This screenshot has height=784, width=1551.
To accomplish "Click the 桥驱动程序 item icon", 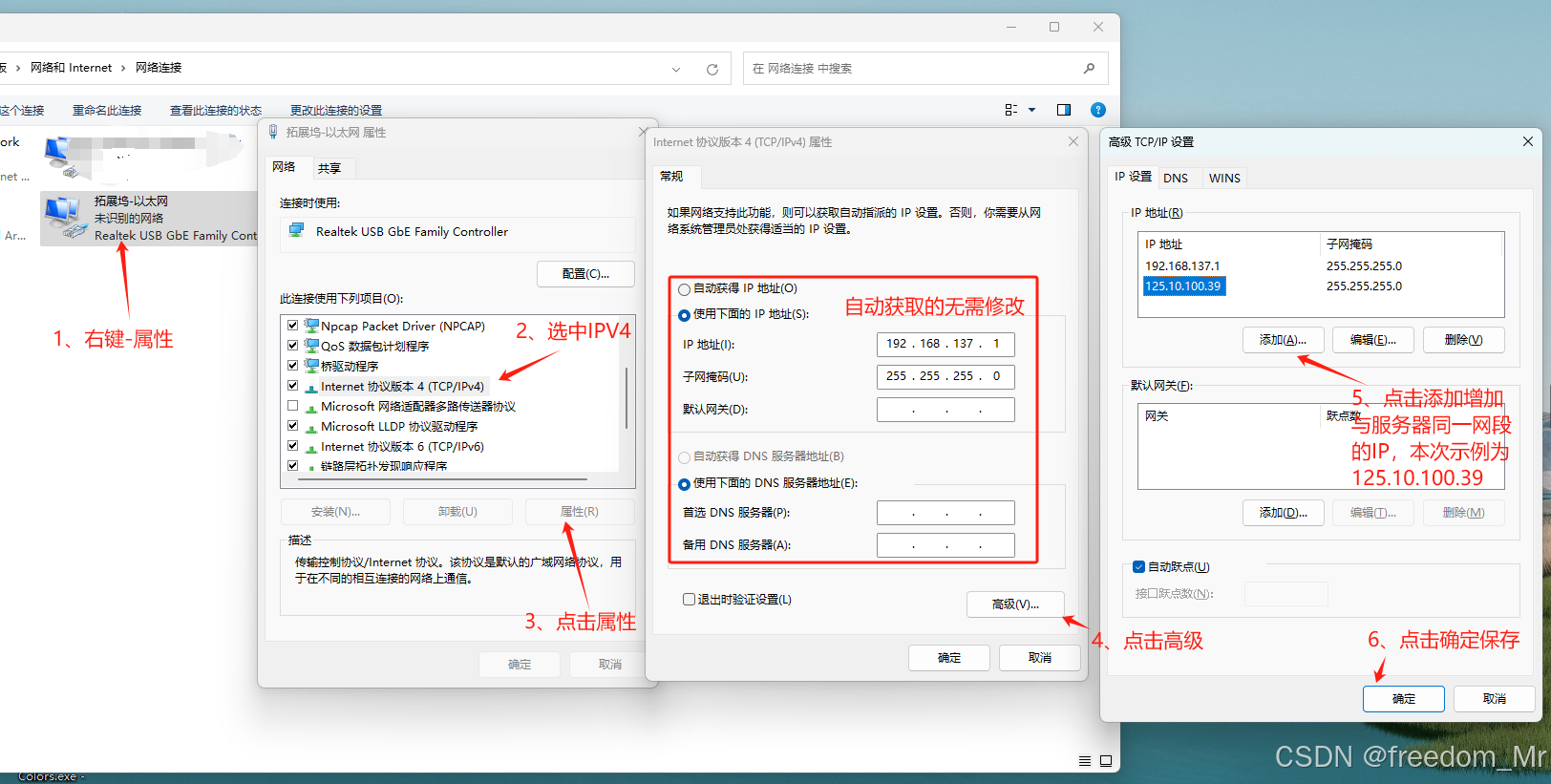I will click(311, 366).
